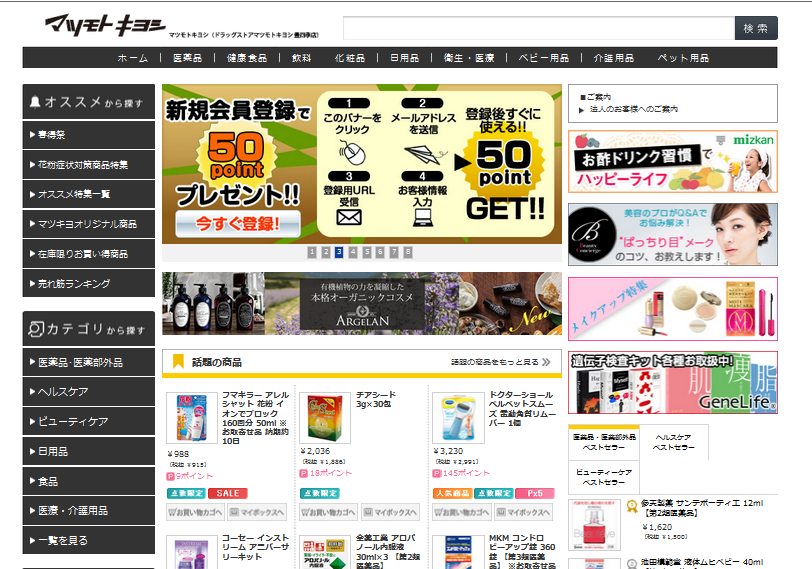Viewport: 812px width, 569px height.
Task: Add チアシード to お買い物カゴ
Action: (329, 513)
